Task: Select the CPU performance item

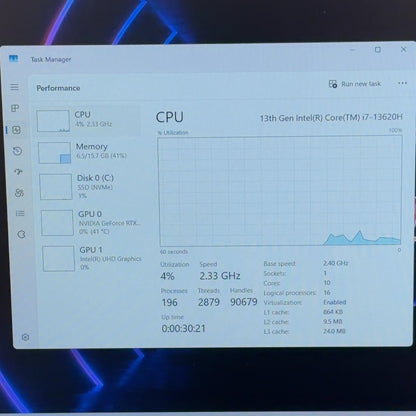Action: coord(88,120)
